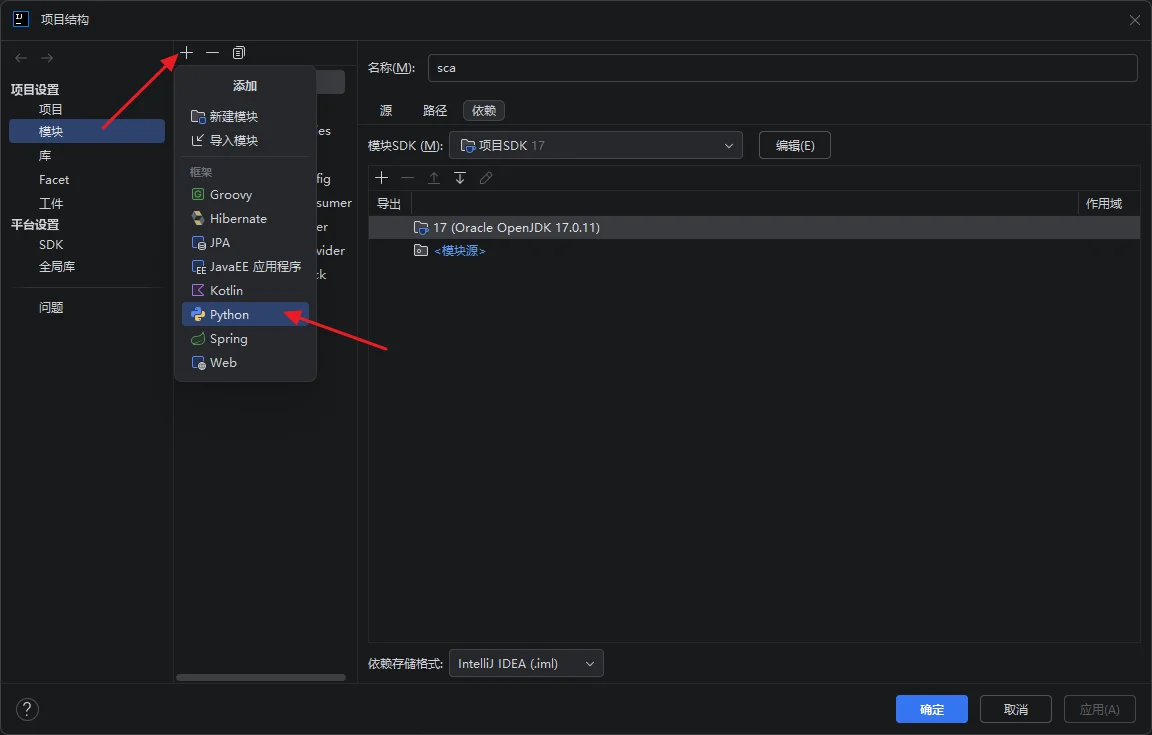1152x735 pixels.
Task: Click the remove module minus icon
Action: (x=212, y=52)
